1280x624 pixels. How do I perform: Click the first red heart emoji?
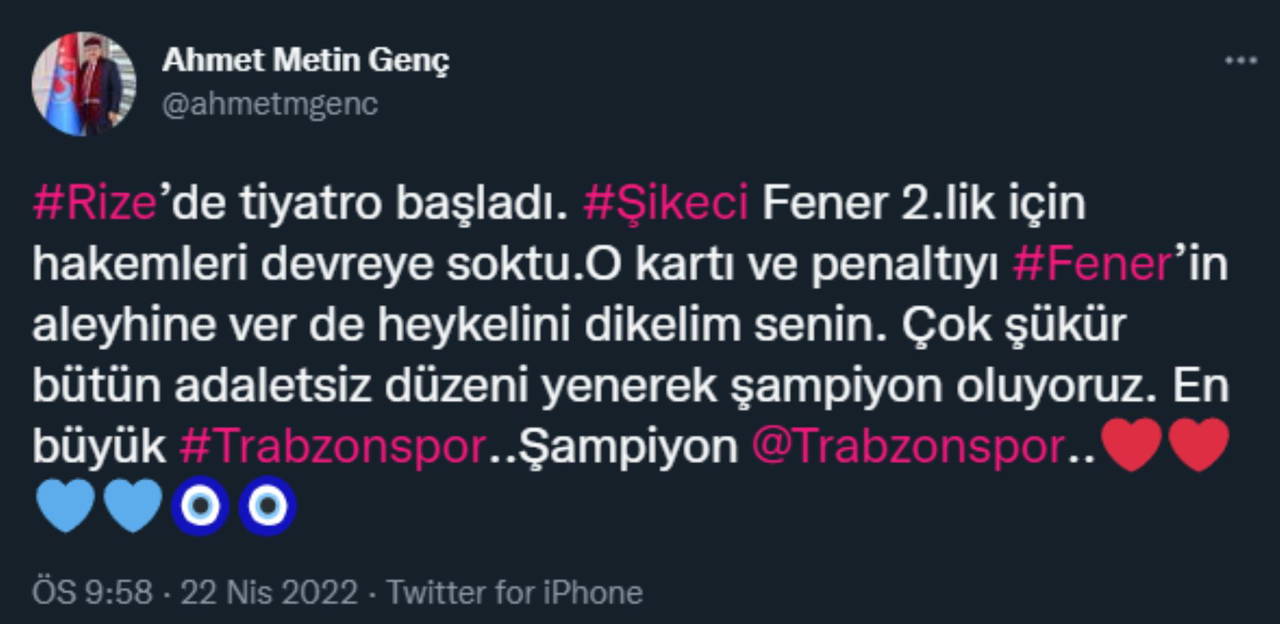[x=1133, y=446]
